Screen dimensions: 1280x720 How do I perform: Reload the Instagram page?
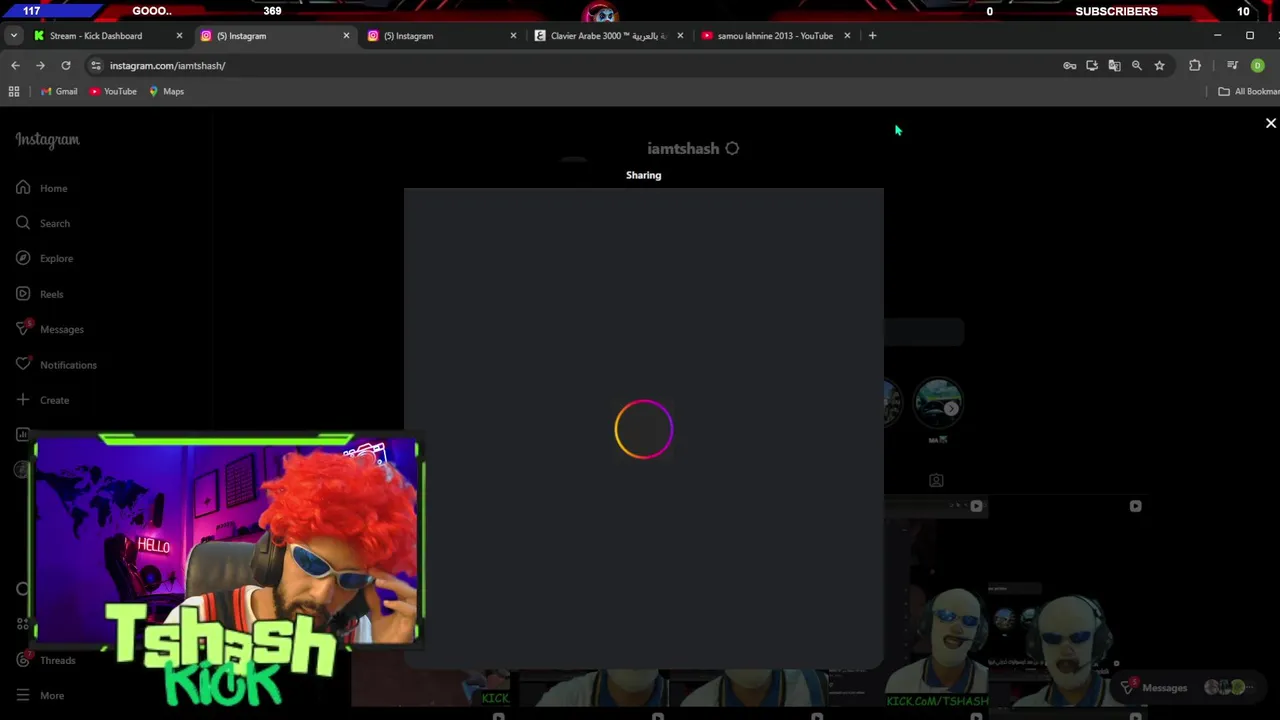point(66,65)
